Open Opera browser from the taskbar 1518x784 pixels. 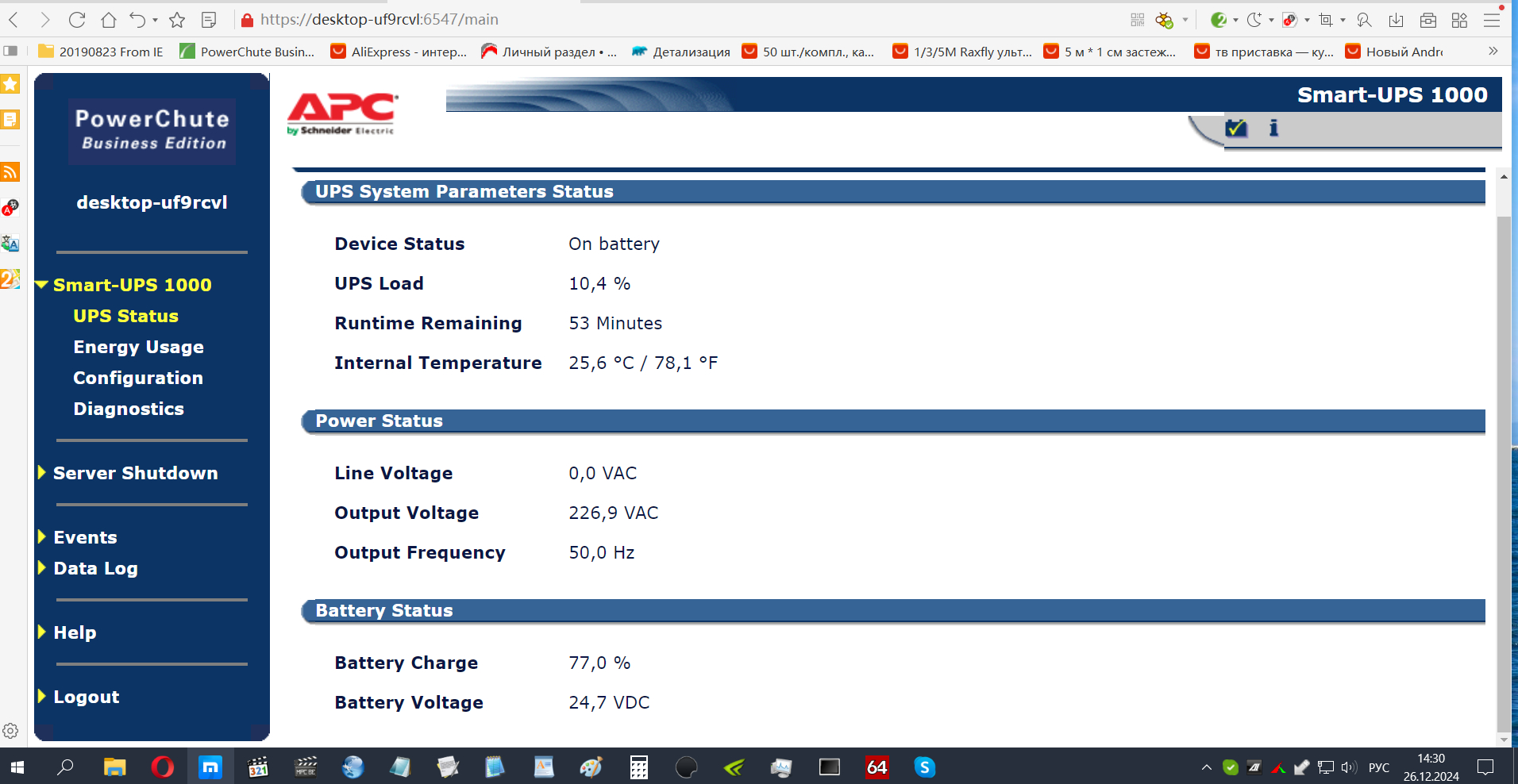[163, 767]
